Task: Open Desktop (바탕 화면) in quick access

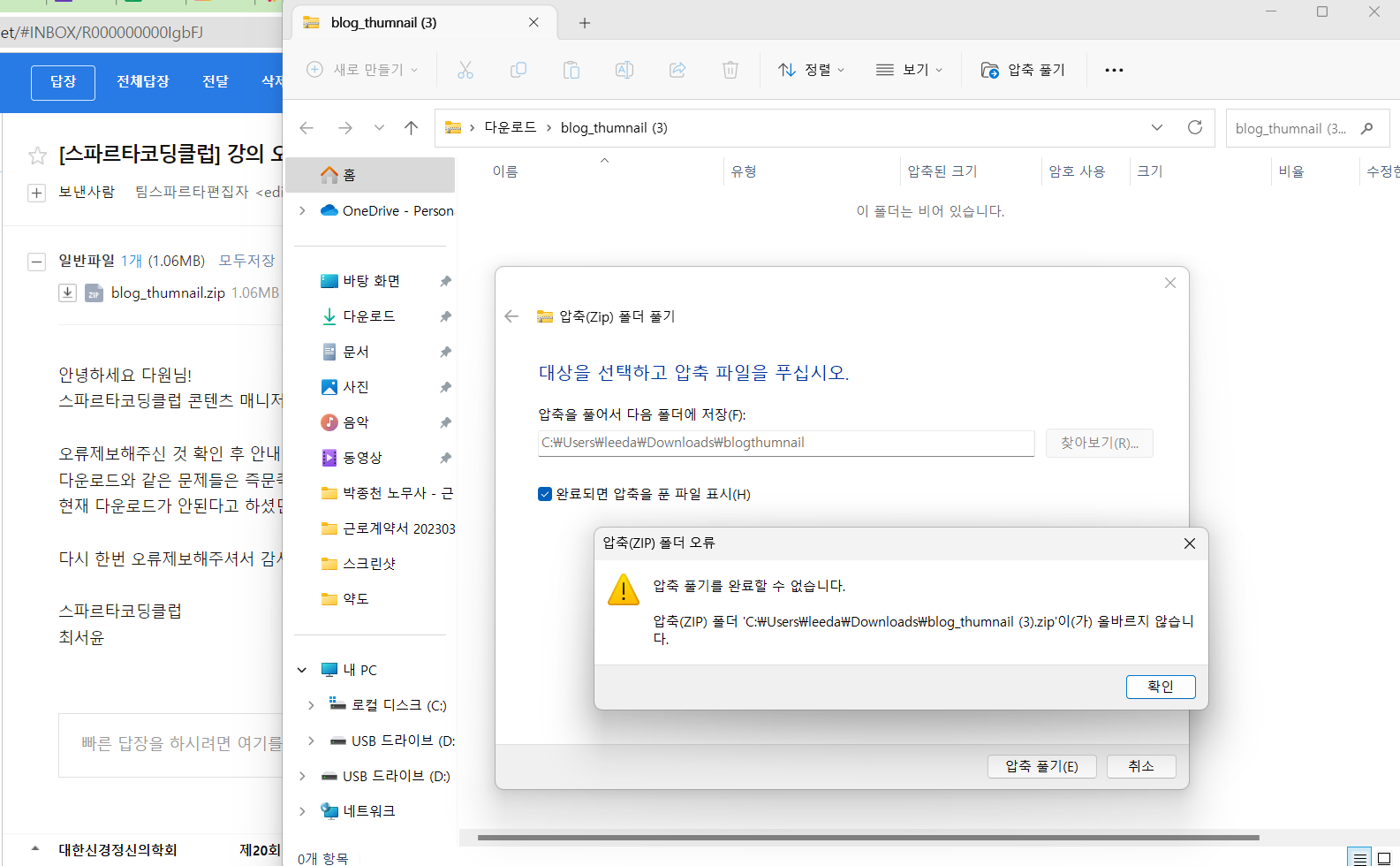Action: point(370,281)
